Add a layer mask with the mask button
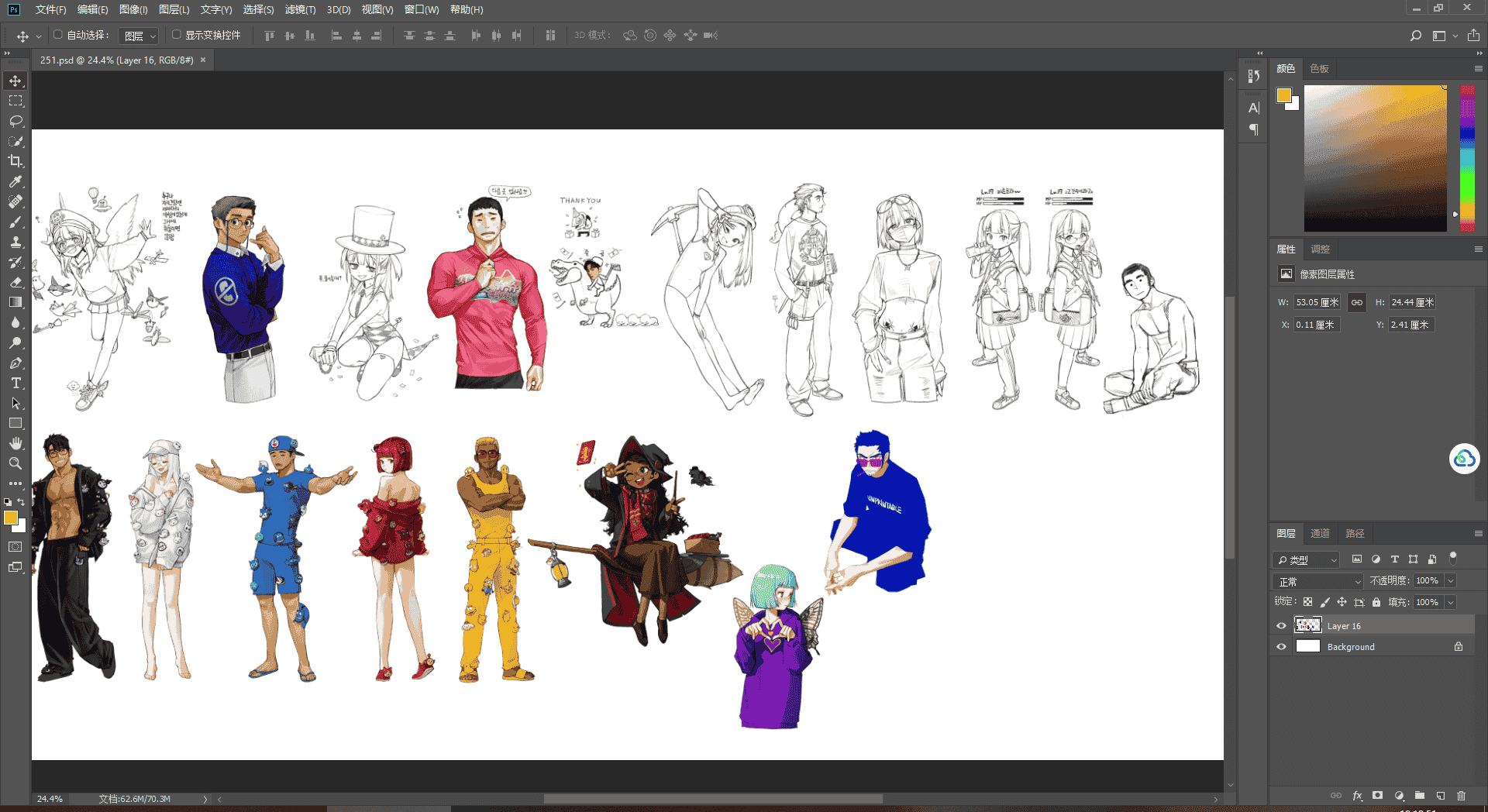Screen dimensions: 1488x812 point(1377,796)
